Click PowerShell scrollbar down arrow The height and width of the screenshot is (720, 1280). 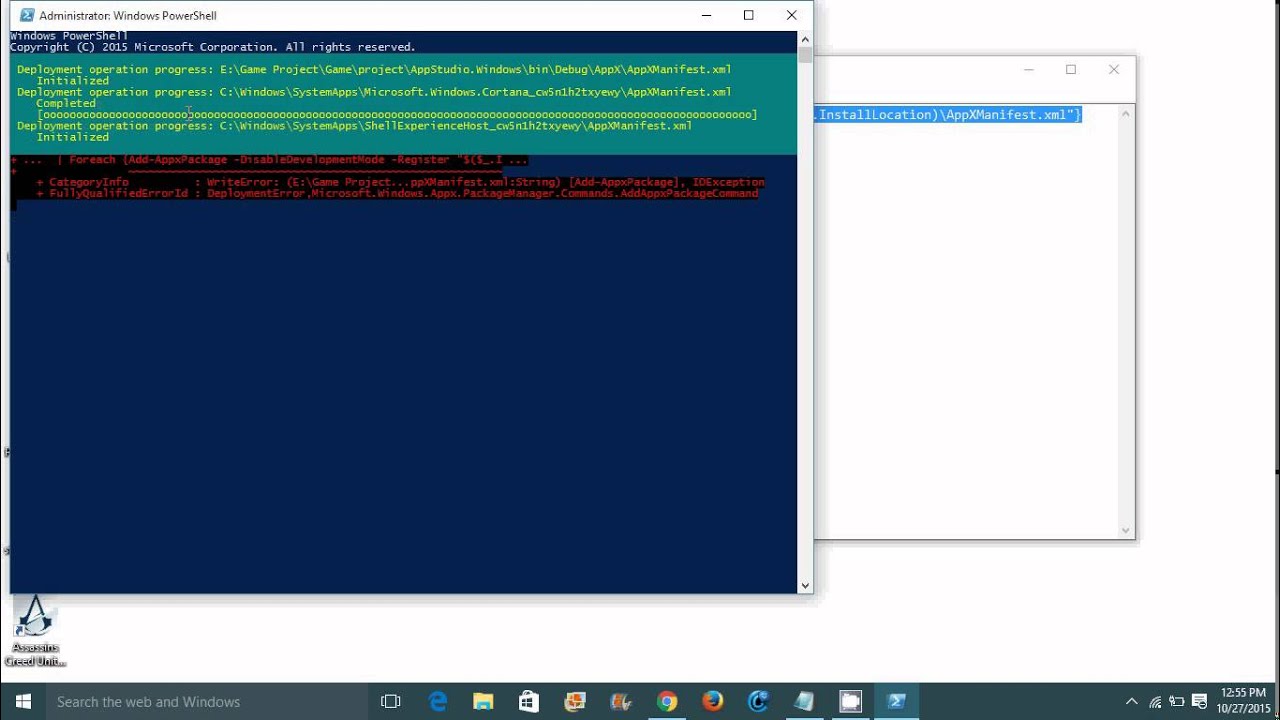805,586
